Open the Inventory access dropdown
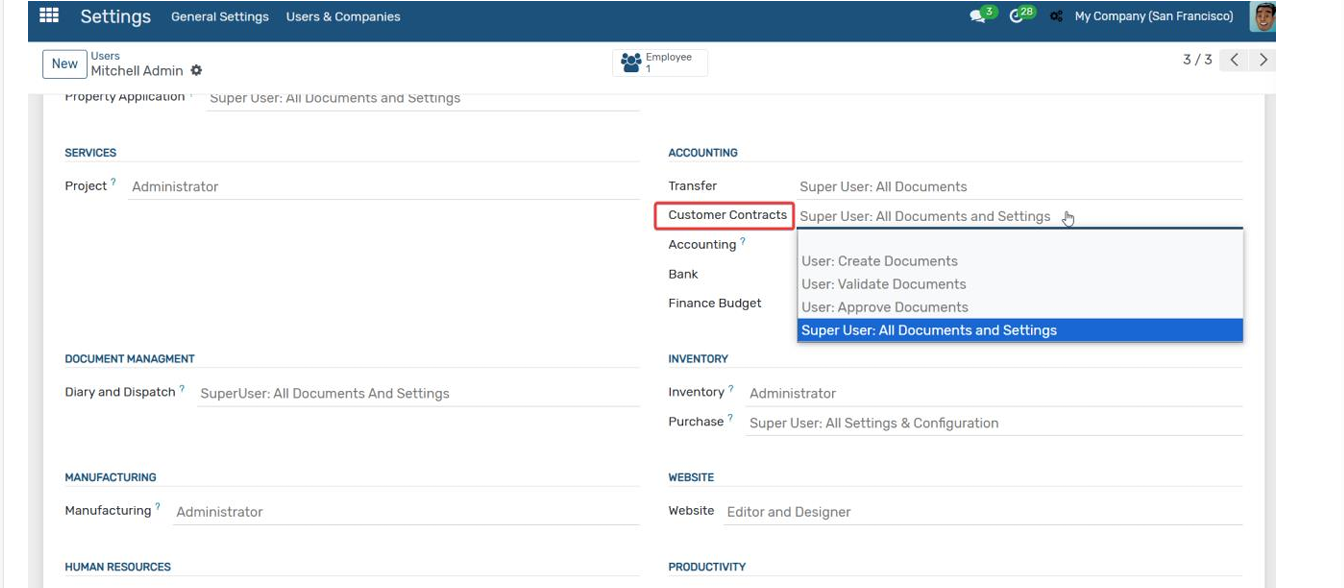The image size is (1344, 588). (995, 394)
